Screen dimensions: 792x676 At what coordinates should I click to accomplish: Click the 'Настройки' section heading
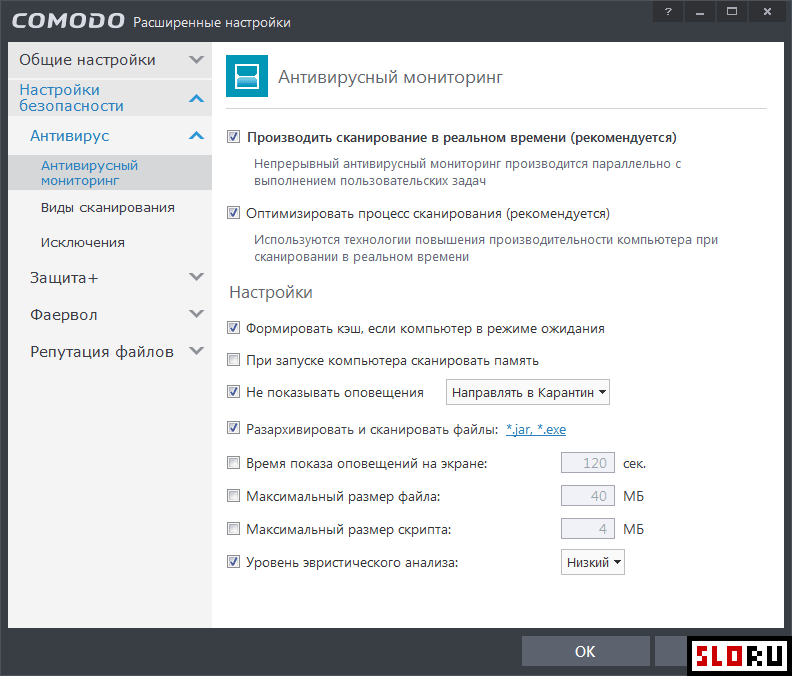(x=271, y=292)
